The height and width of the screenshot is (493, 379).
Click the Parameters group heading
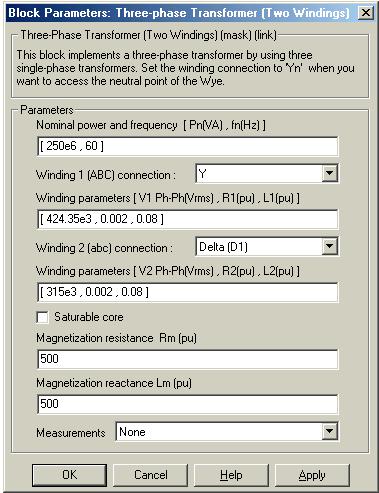coord(46,110)
